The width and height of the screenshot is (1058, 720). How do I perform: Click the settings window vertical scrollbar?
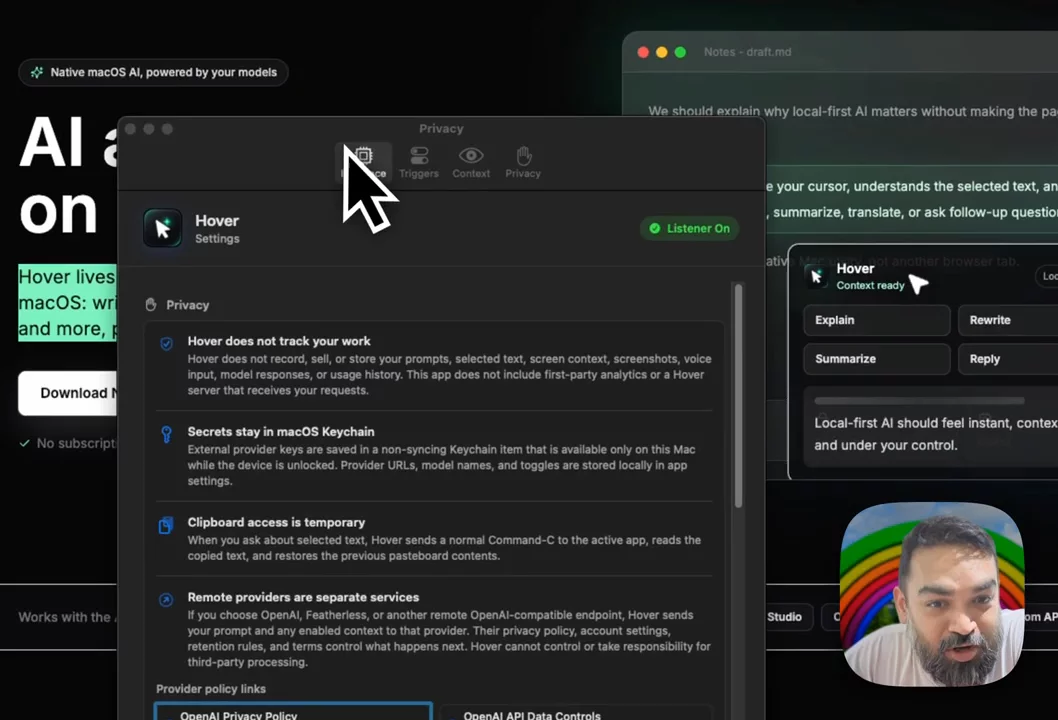[738, 395]
